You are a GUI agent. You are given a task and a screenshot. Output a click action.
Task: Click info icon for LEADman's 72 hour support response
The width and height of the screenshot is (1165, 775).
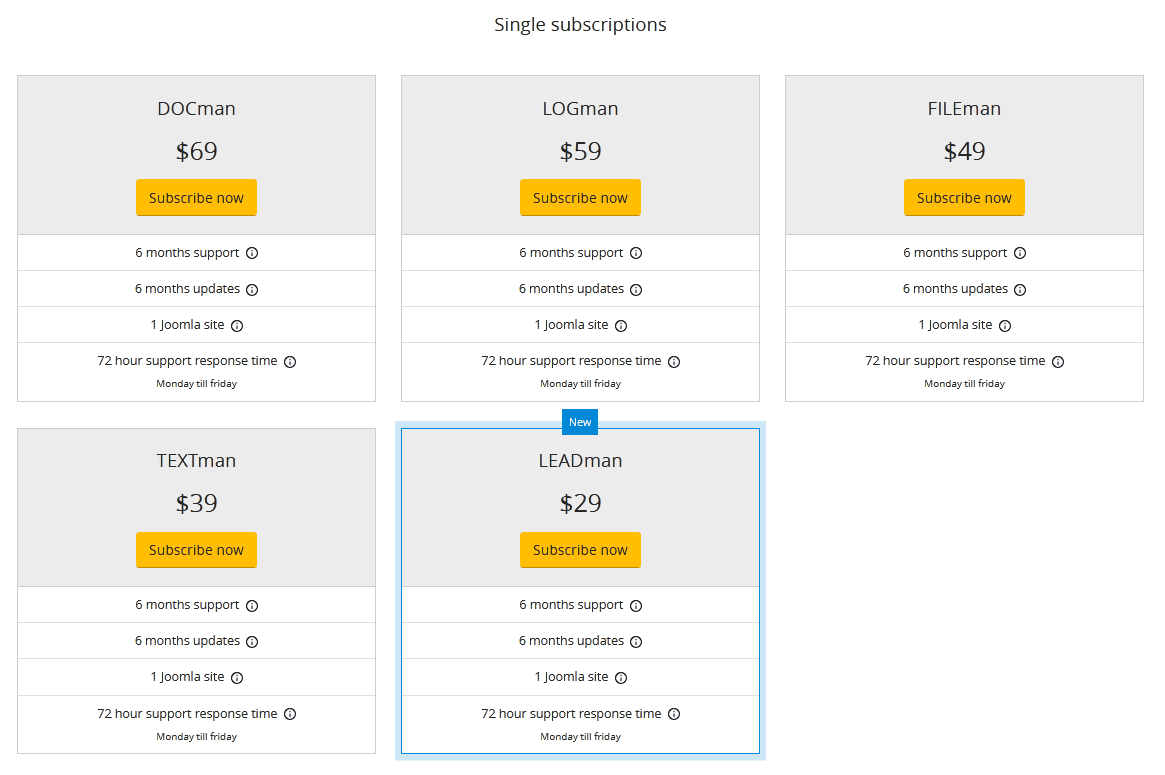point(674,713)
